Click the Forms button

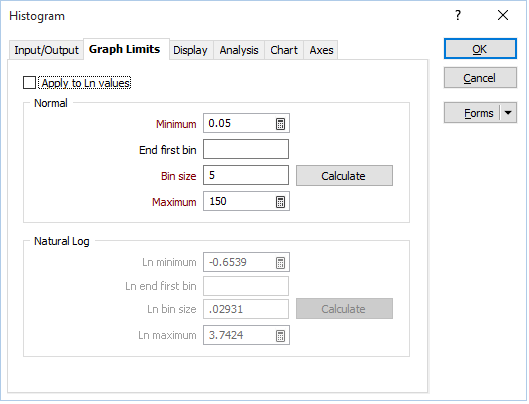(x=472, y=113)
